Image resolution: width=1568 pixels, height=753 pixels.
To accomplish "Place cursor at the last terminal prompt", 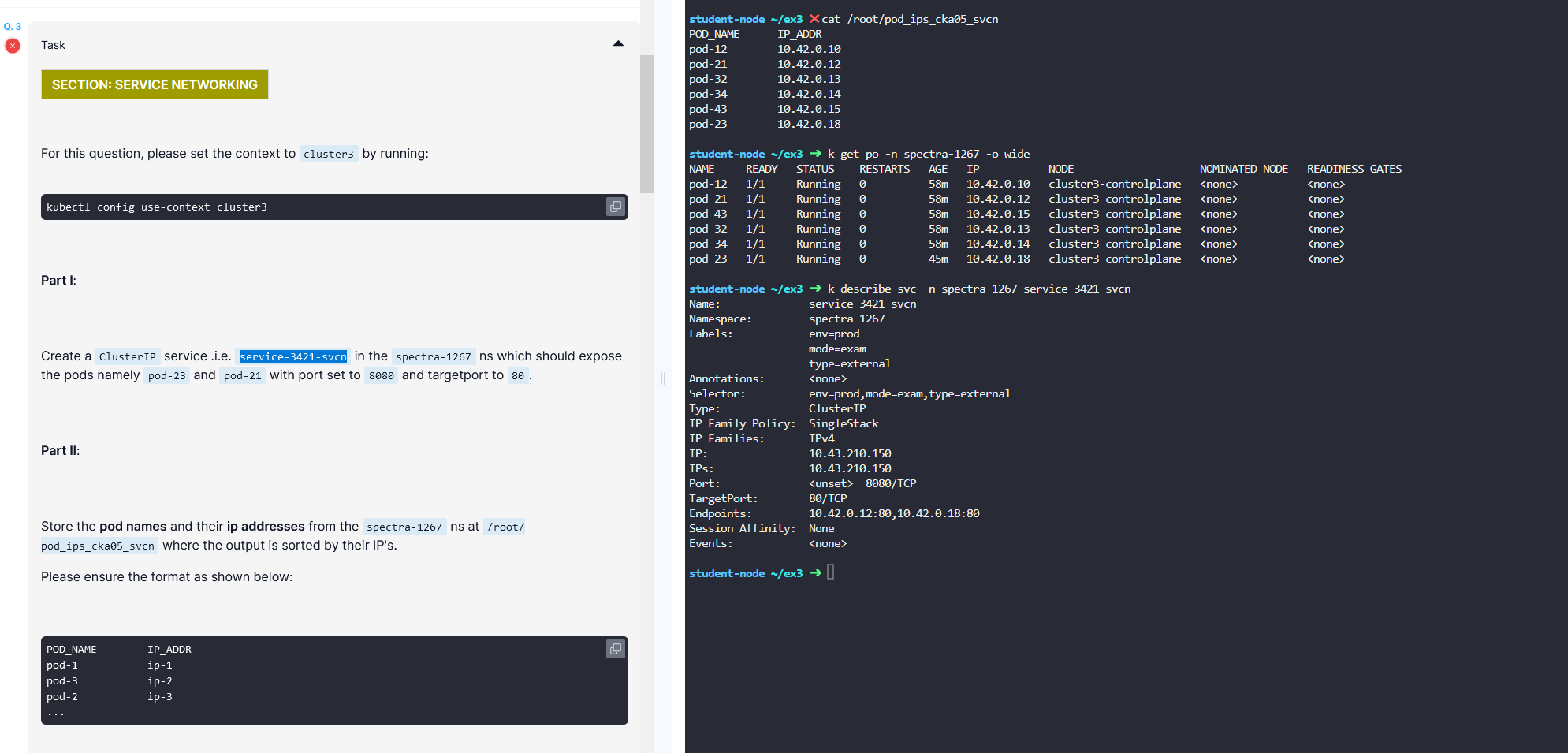I will pos(831,572).
